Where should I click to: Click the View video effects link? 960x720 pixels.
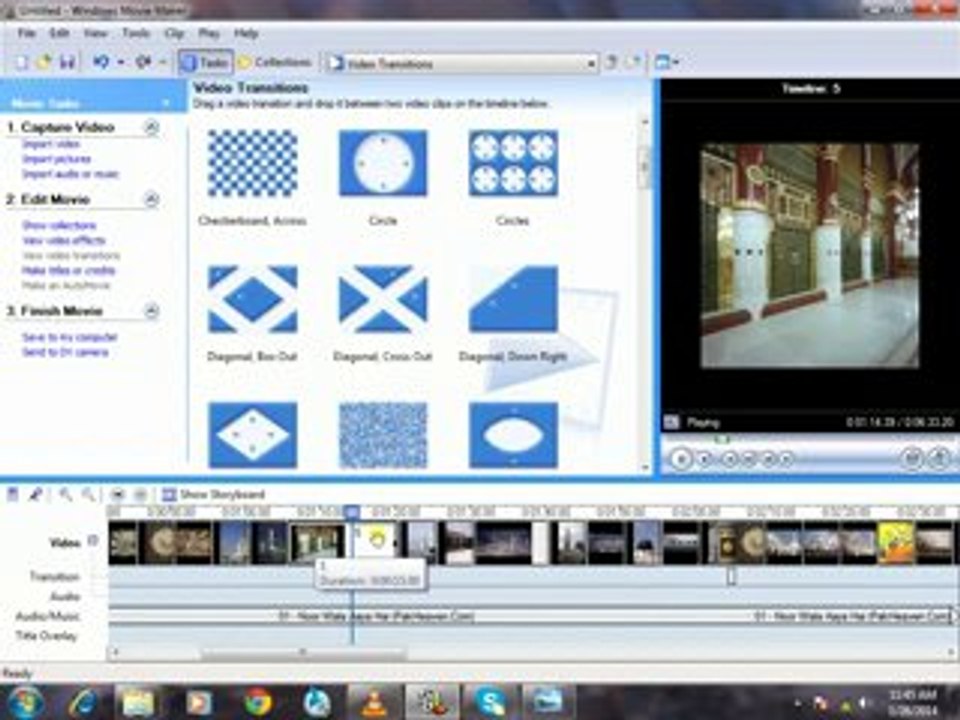click(64, 241)
